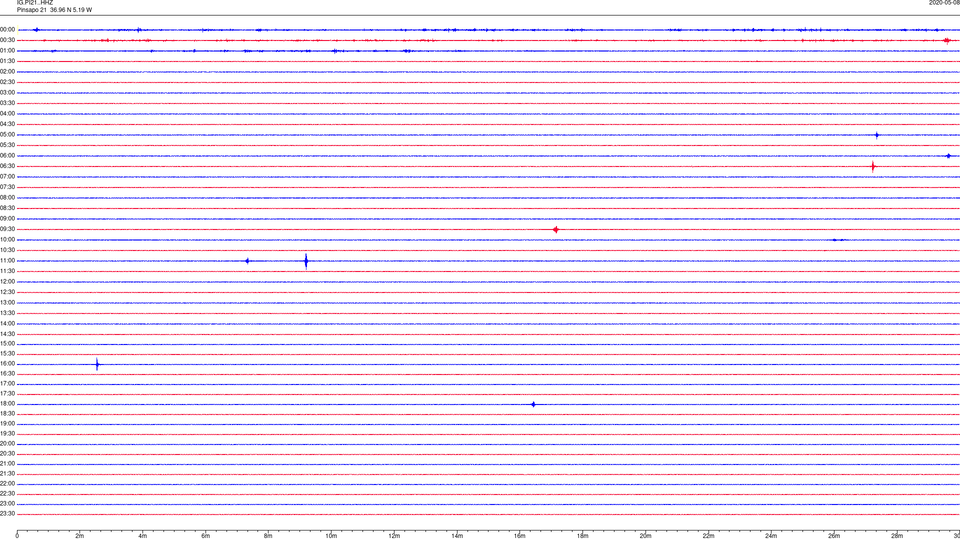
Task: Select the 22:00 trace time label
Action: (x=7, y=484)
